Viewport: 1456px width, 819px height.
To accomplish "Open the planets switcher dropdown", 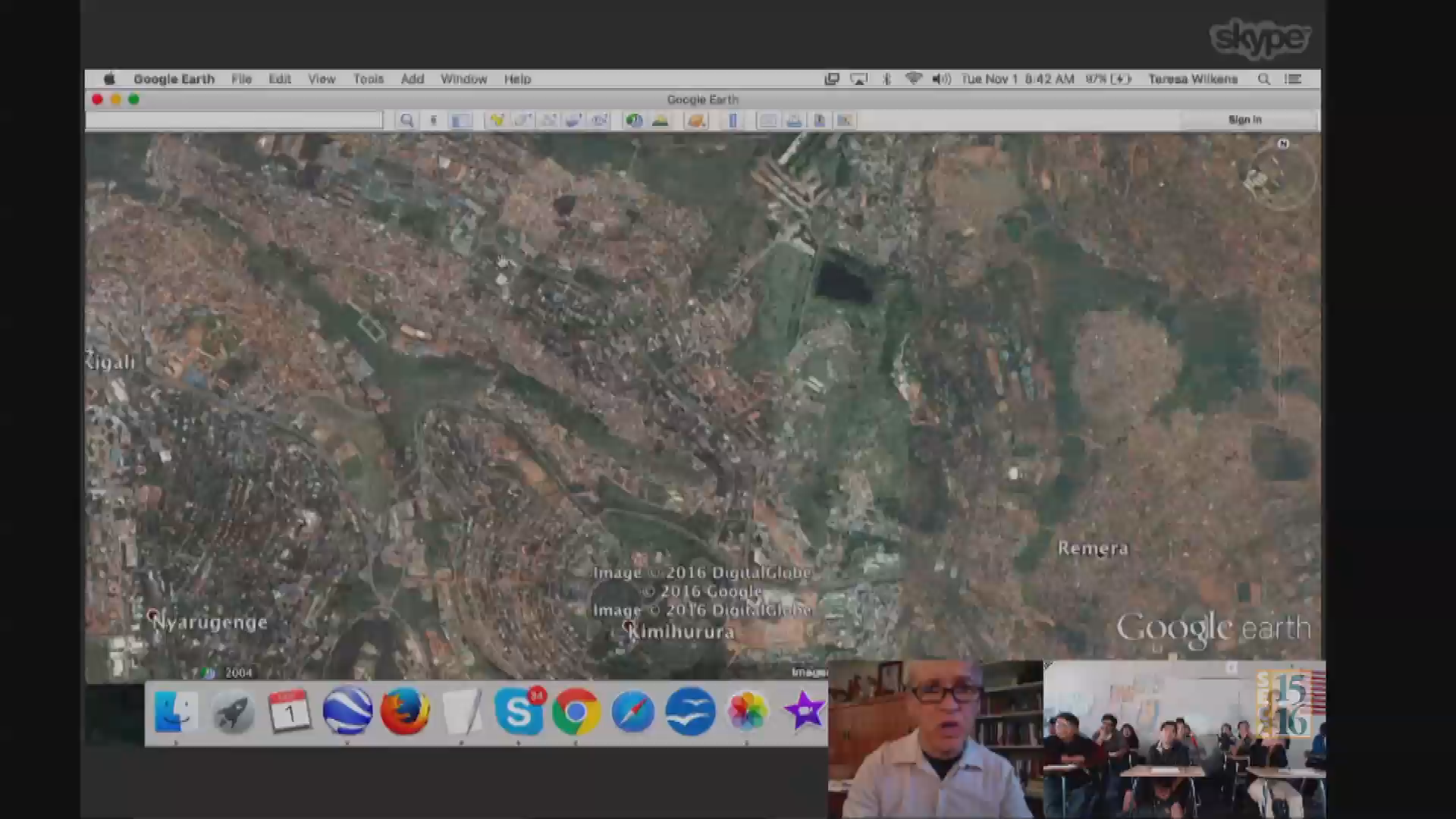I will click(x=696, y=121).
